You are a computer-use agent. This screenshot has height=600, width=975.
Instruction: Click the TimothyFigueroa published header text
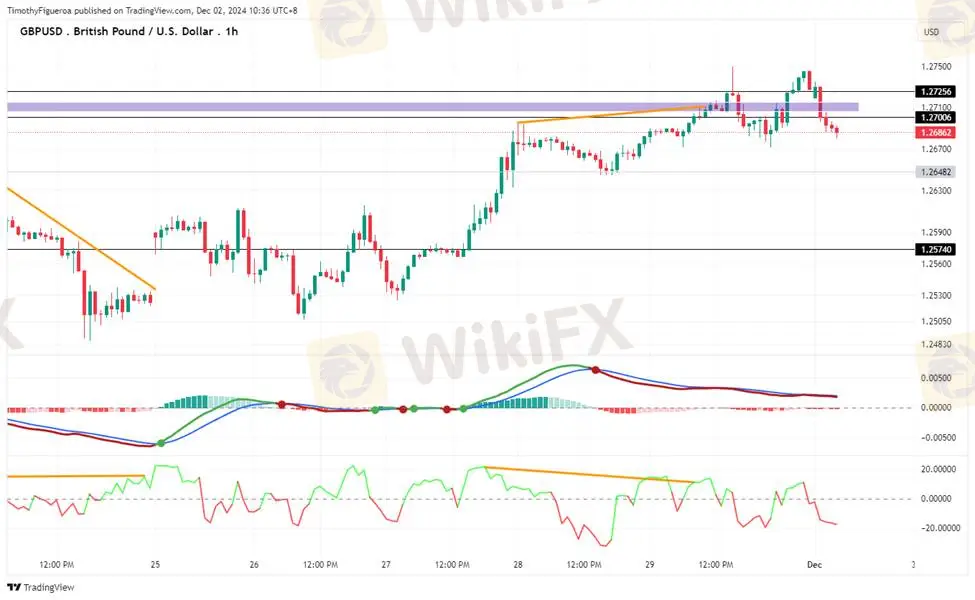(x=152, y=11)
